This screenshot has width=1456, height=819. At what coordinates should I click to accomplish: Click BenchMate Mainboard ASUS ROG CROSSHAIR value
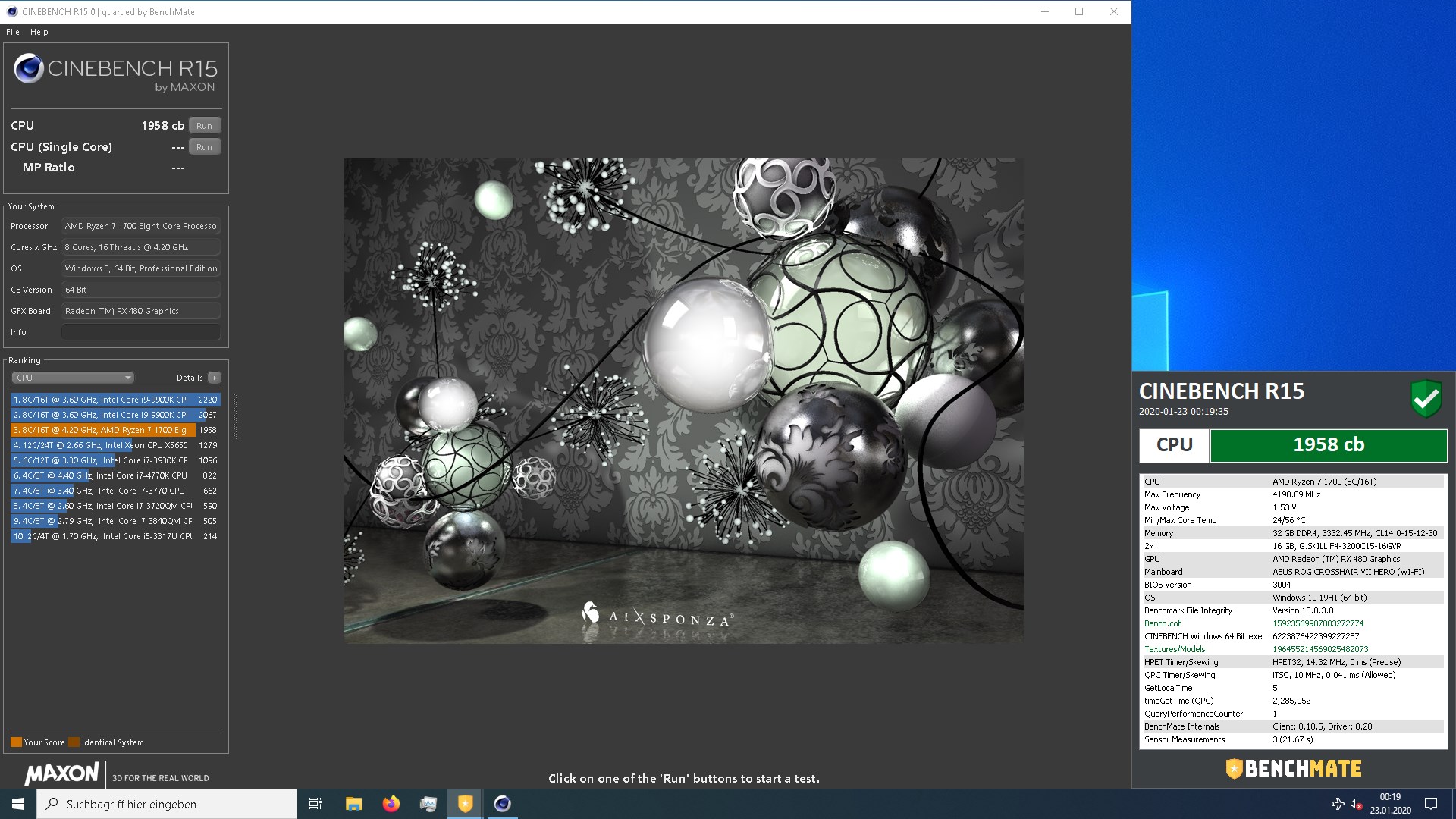pos(1348,572)
